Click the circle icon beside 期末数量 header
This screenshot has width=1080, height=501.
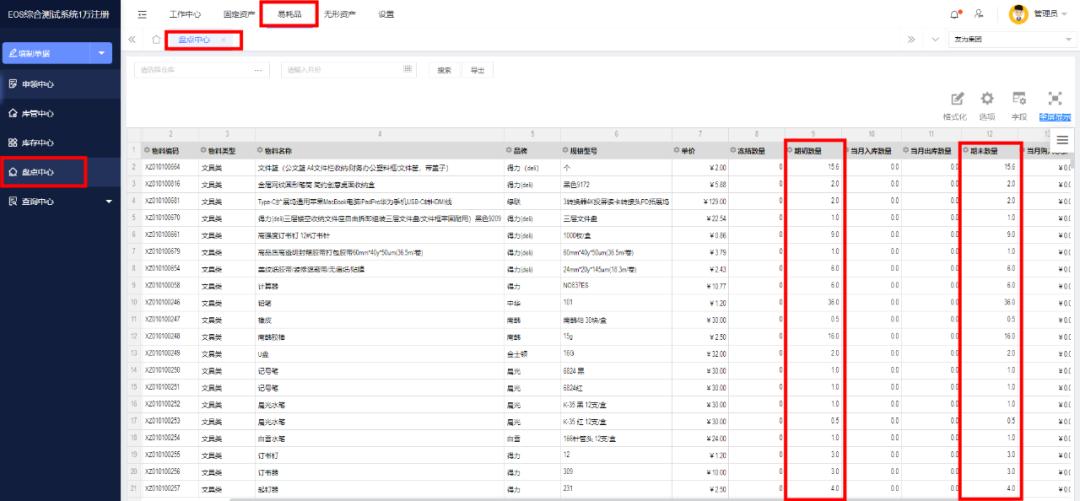coord(966,150)
